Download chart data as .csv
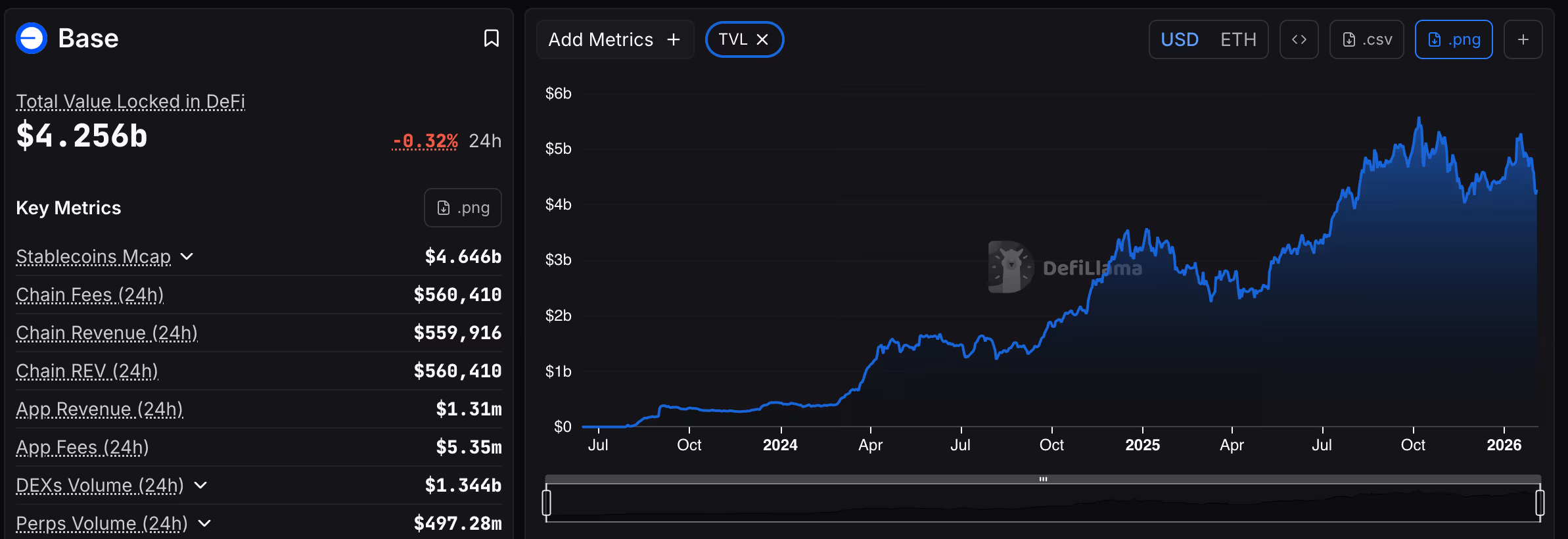1568x539 pixels. [x=1366, y=39]
